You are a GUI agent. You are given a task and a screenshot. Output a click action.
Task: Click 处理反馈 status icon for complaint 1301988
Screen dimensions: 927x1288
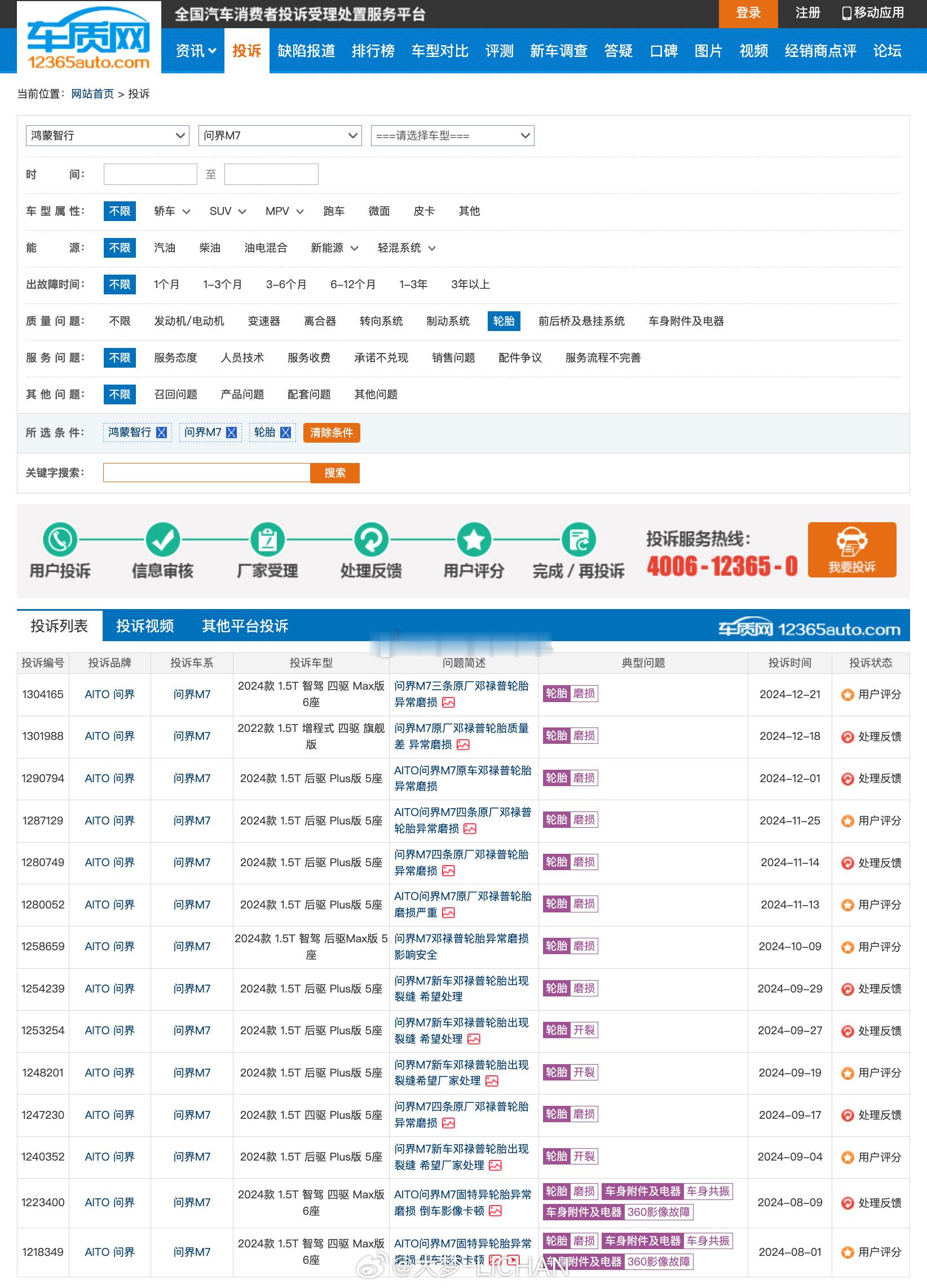pyautogui.click(x=847, y=736)
